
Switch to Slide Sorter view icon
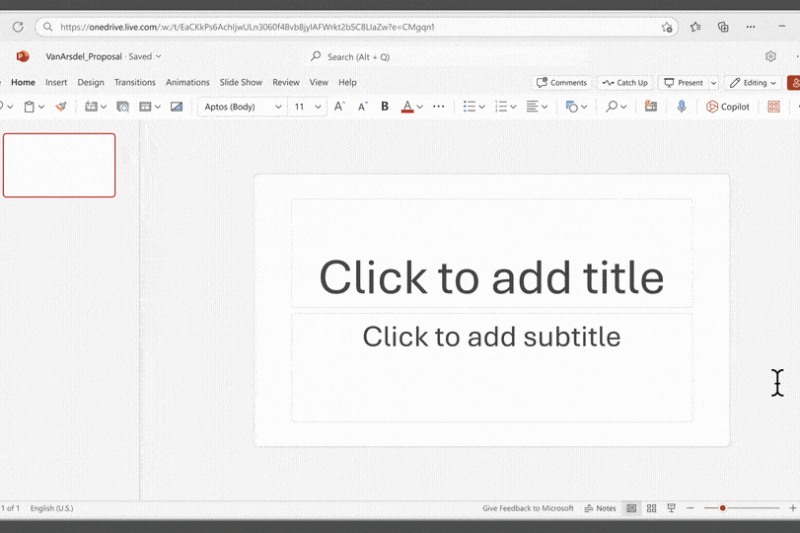(652, 508)
